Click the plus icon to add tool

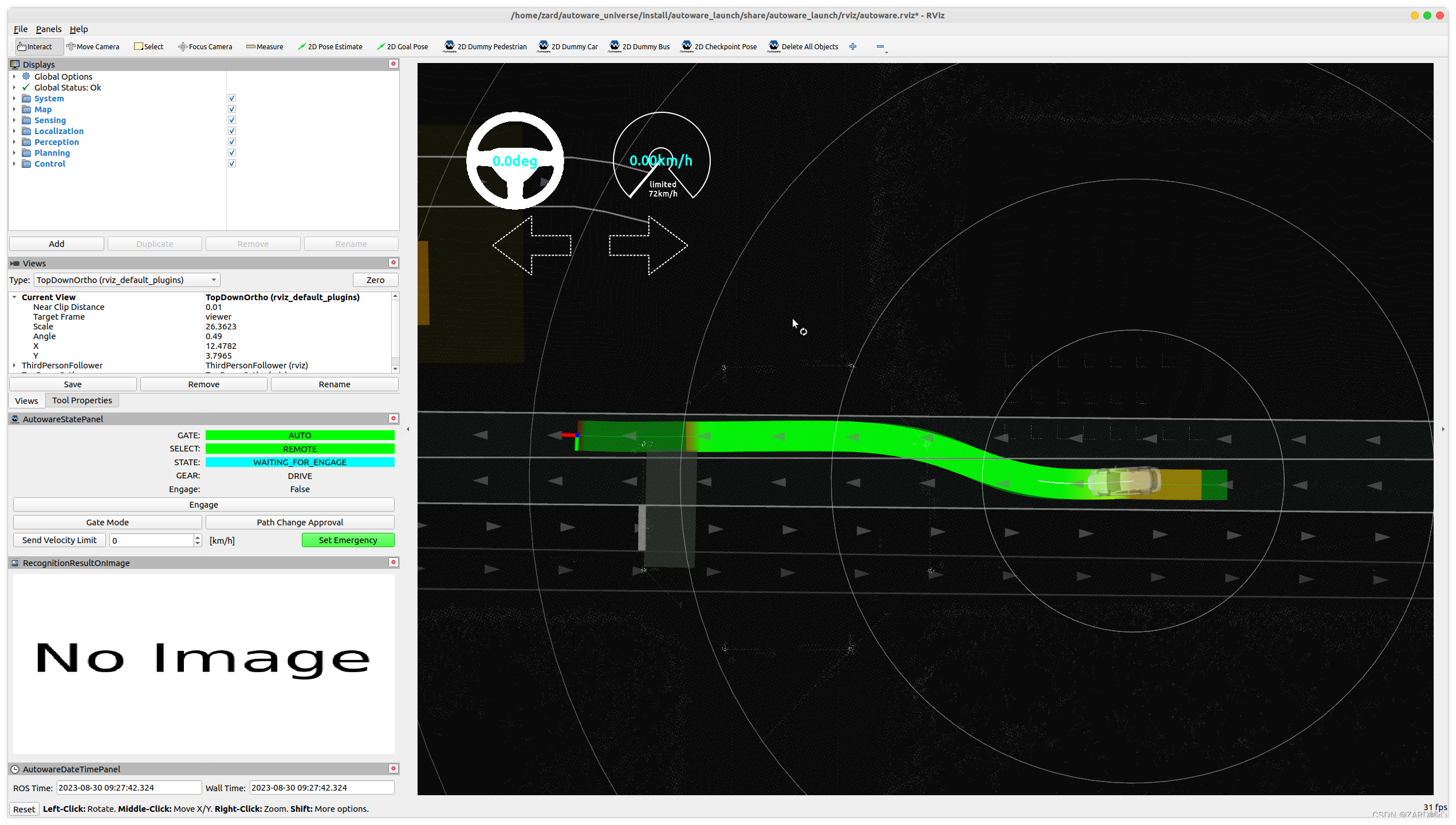(x=853, y=46)
